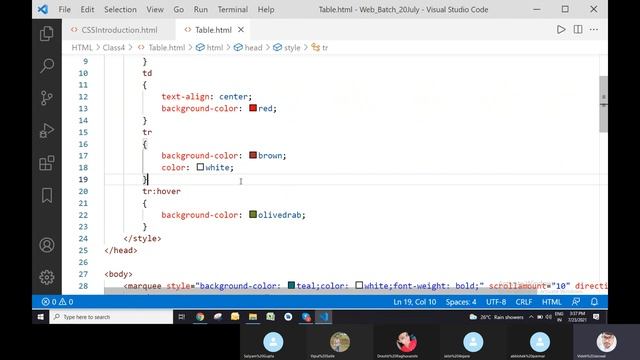Viewport: 640px width, 360px height.
Task: Open the Terminal menu
Action: 233,9
